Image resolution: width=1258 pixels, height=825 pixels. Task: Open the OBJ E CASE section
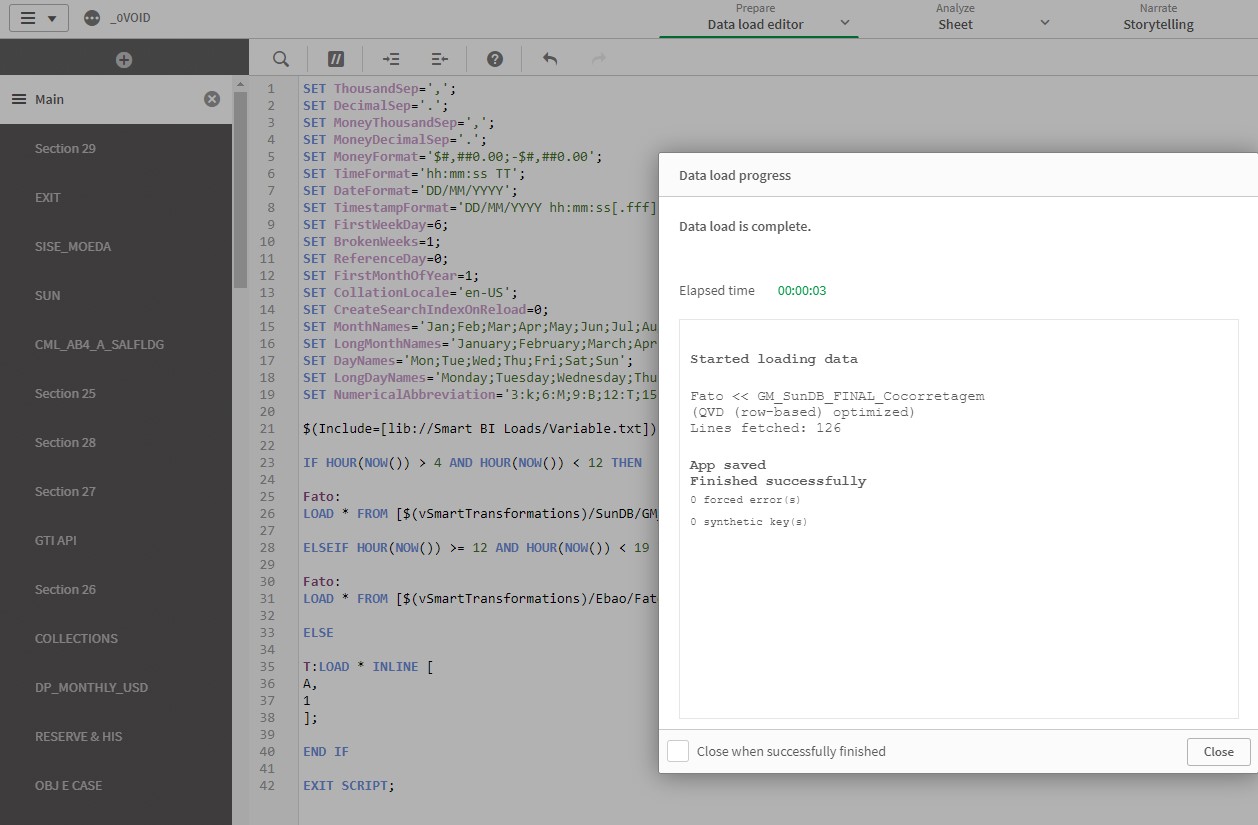coord(116,785)
